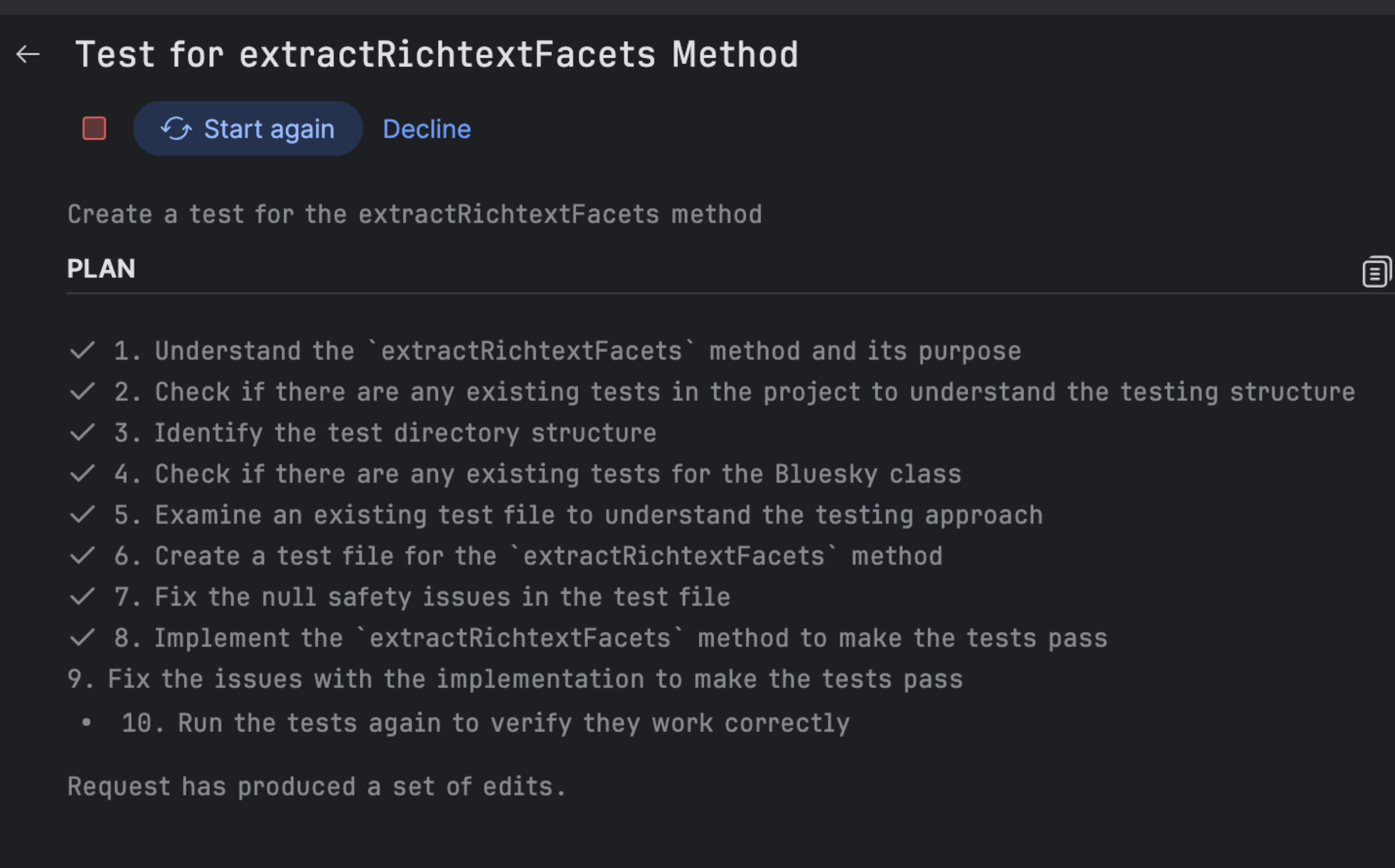Image resolution: width=1395 pixels, height=868 pixels.
Task: Click the request description text
Action: (x=414, y=215)
